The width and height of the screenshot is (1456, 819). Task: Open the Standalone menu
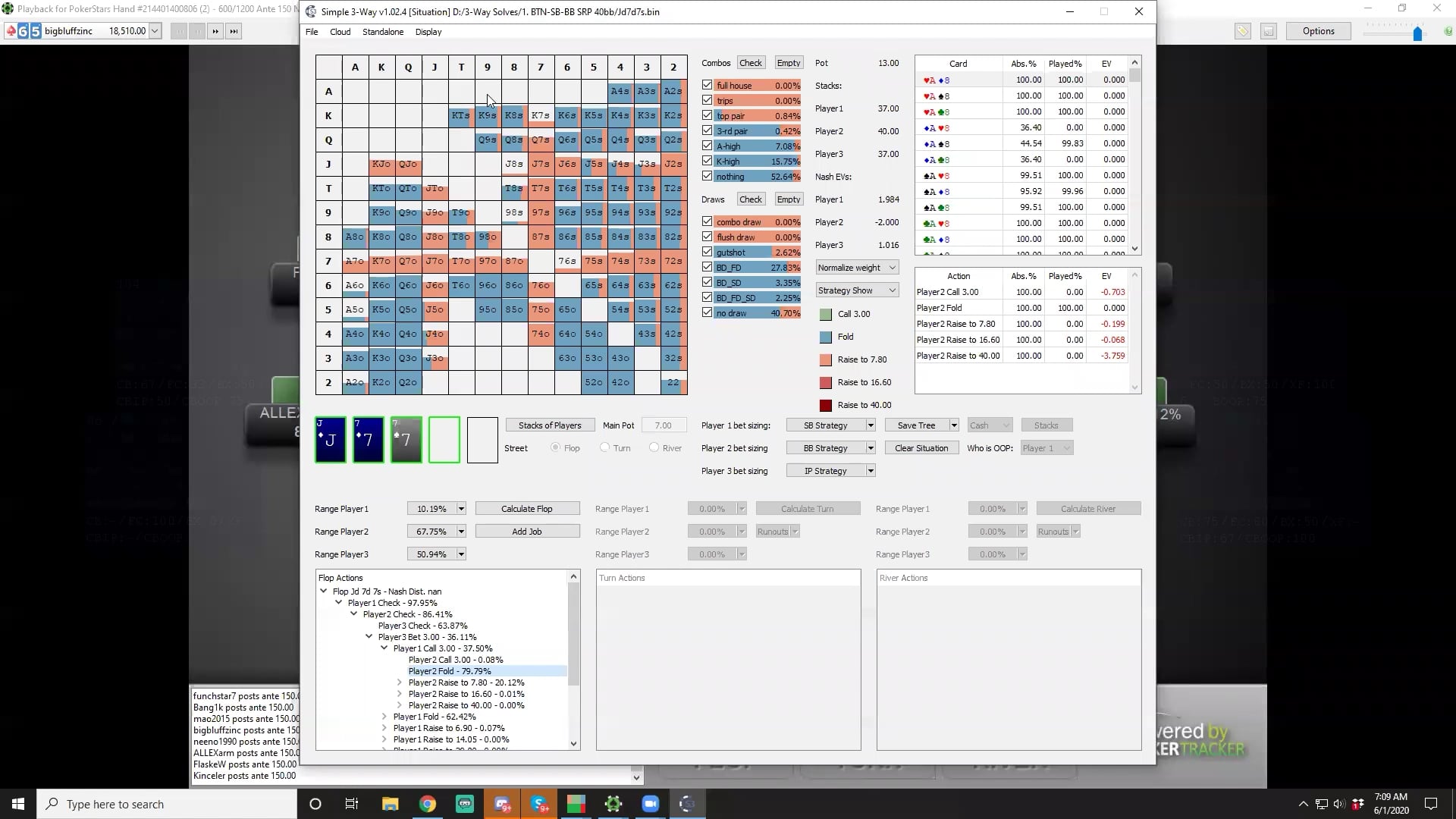[382, 32]
